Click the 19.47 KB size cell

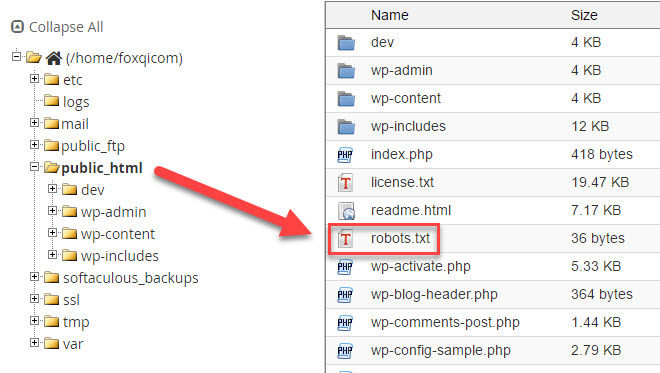[600, 182]
